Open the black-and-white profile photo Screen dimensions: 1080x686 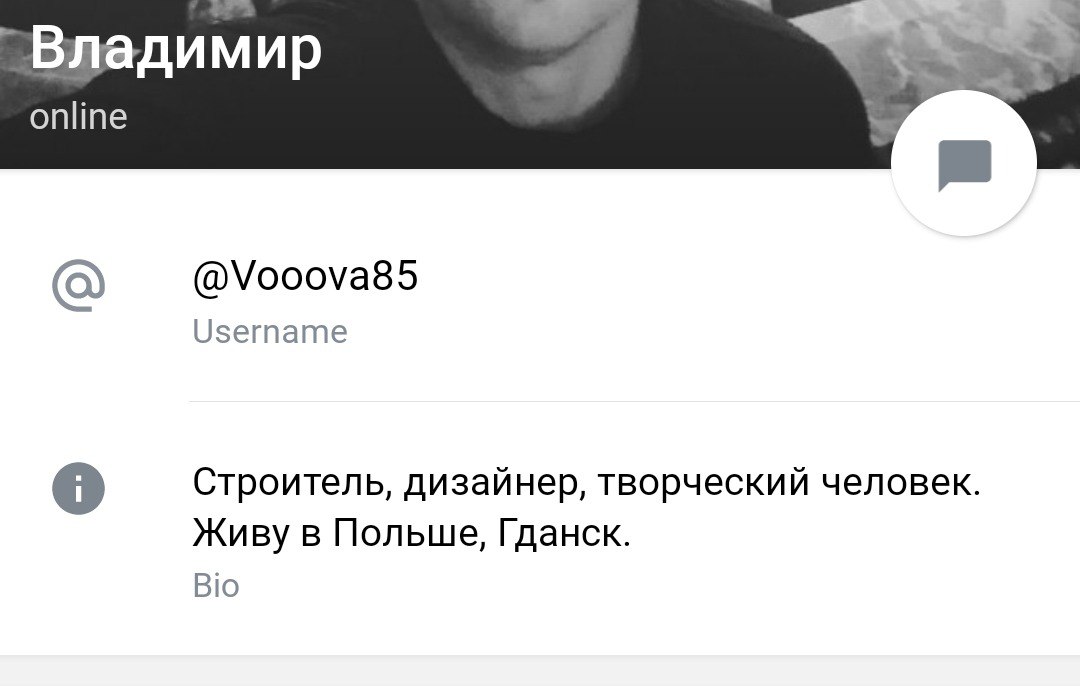coord(540,84)
